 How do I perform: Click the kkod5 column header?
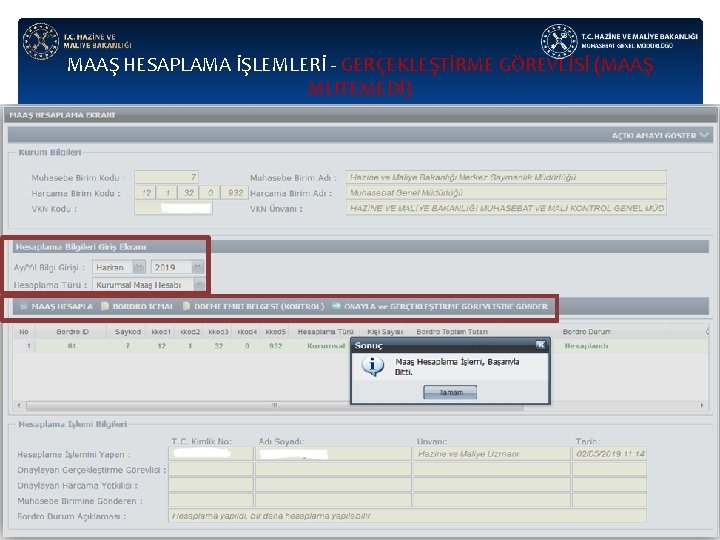pos(276,332)
